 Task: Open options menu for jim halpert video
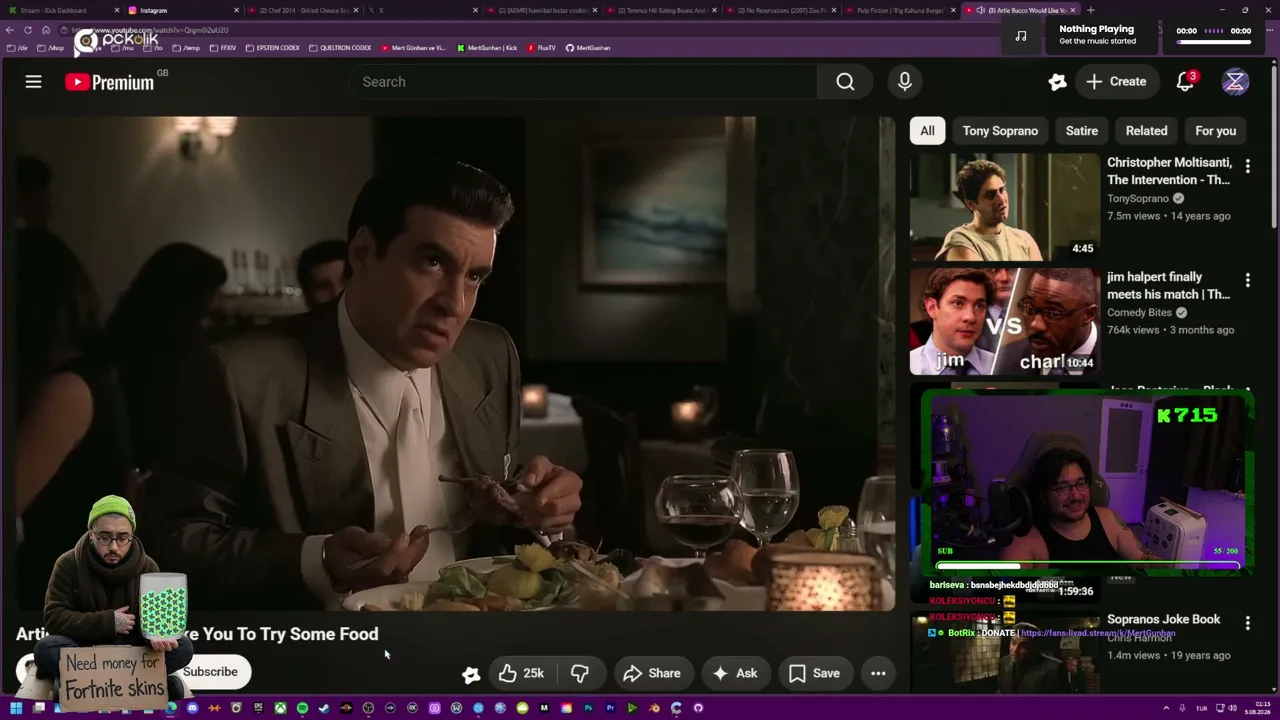1247,281
